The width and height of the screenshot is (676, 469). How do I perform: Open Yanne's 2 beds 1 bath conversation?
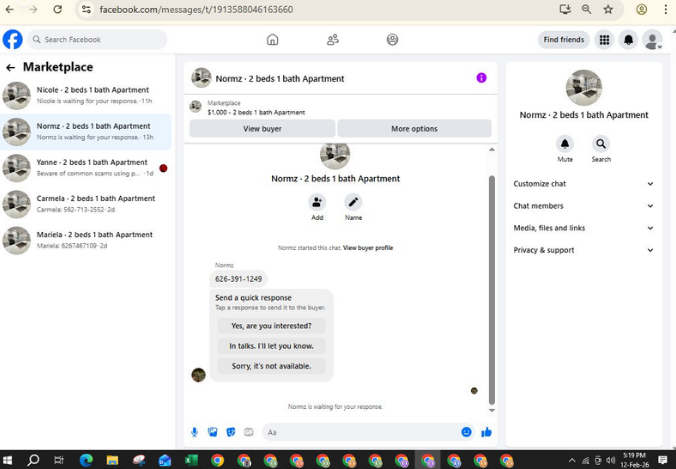(x=86, y=168)
